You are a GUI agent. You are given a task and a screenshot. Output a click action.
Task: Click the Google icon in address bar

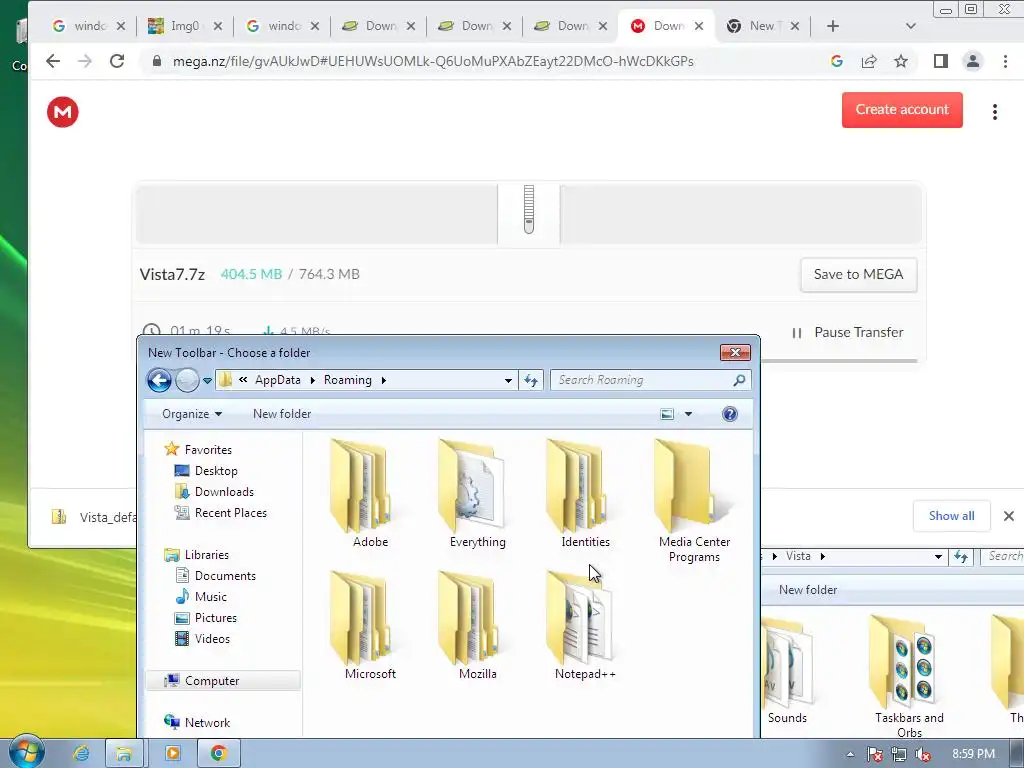[x=837, y=61]
